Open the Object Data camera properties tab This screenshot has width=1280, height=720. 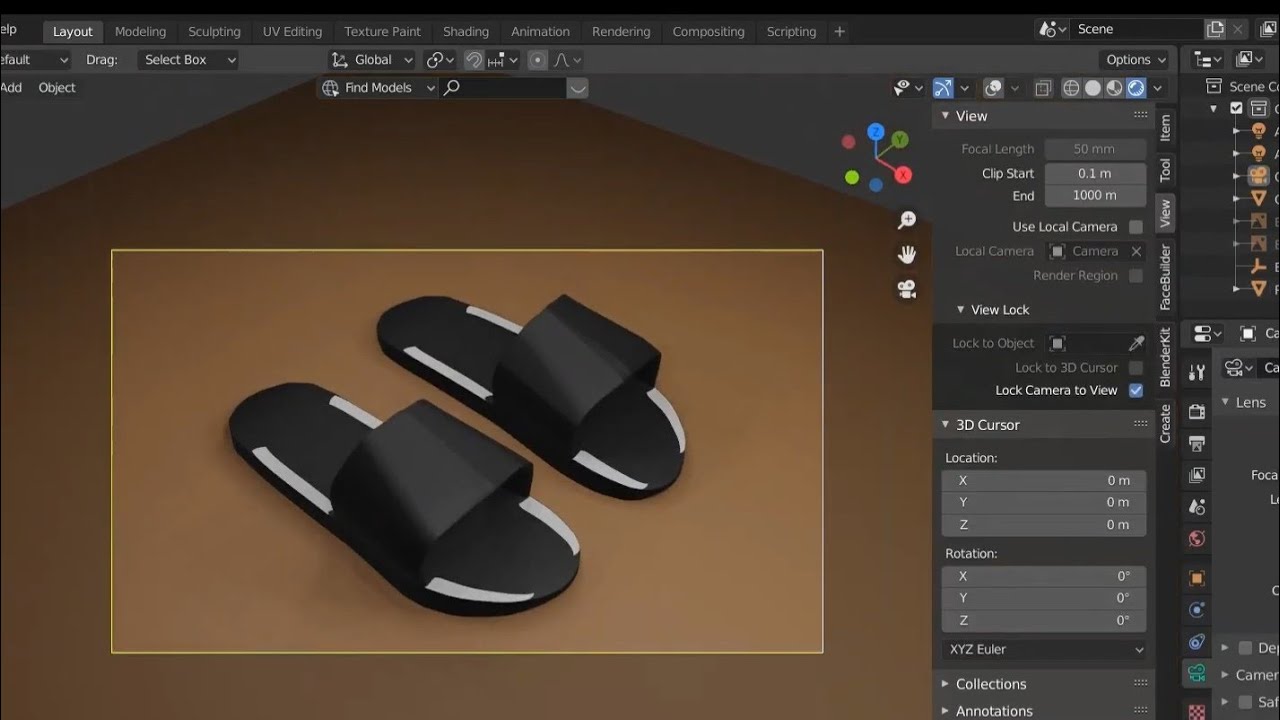[1197, 674]
